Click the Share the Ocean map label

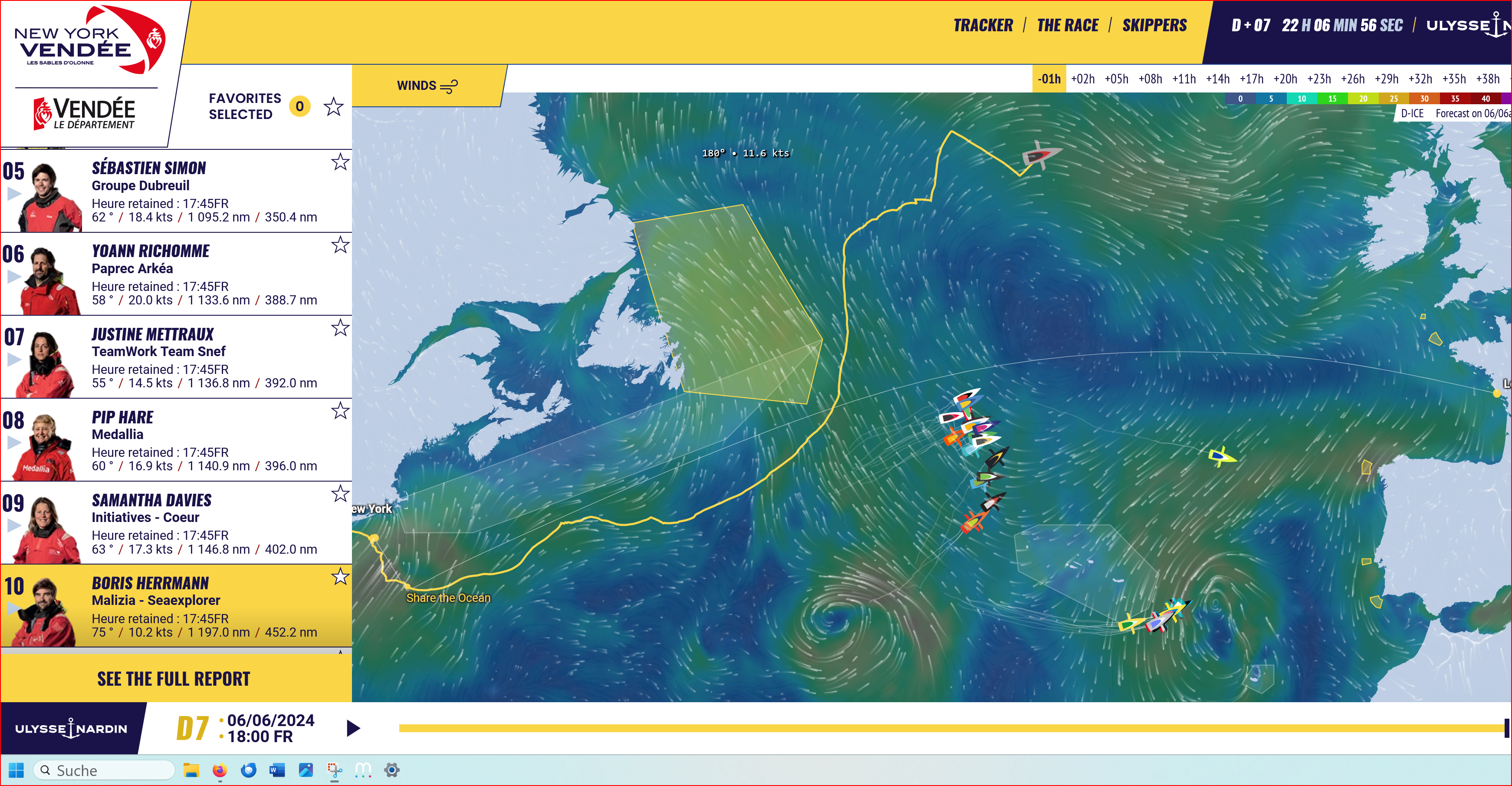(448, 598)
